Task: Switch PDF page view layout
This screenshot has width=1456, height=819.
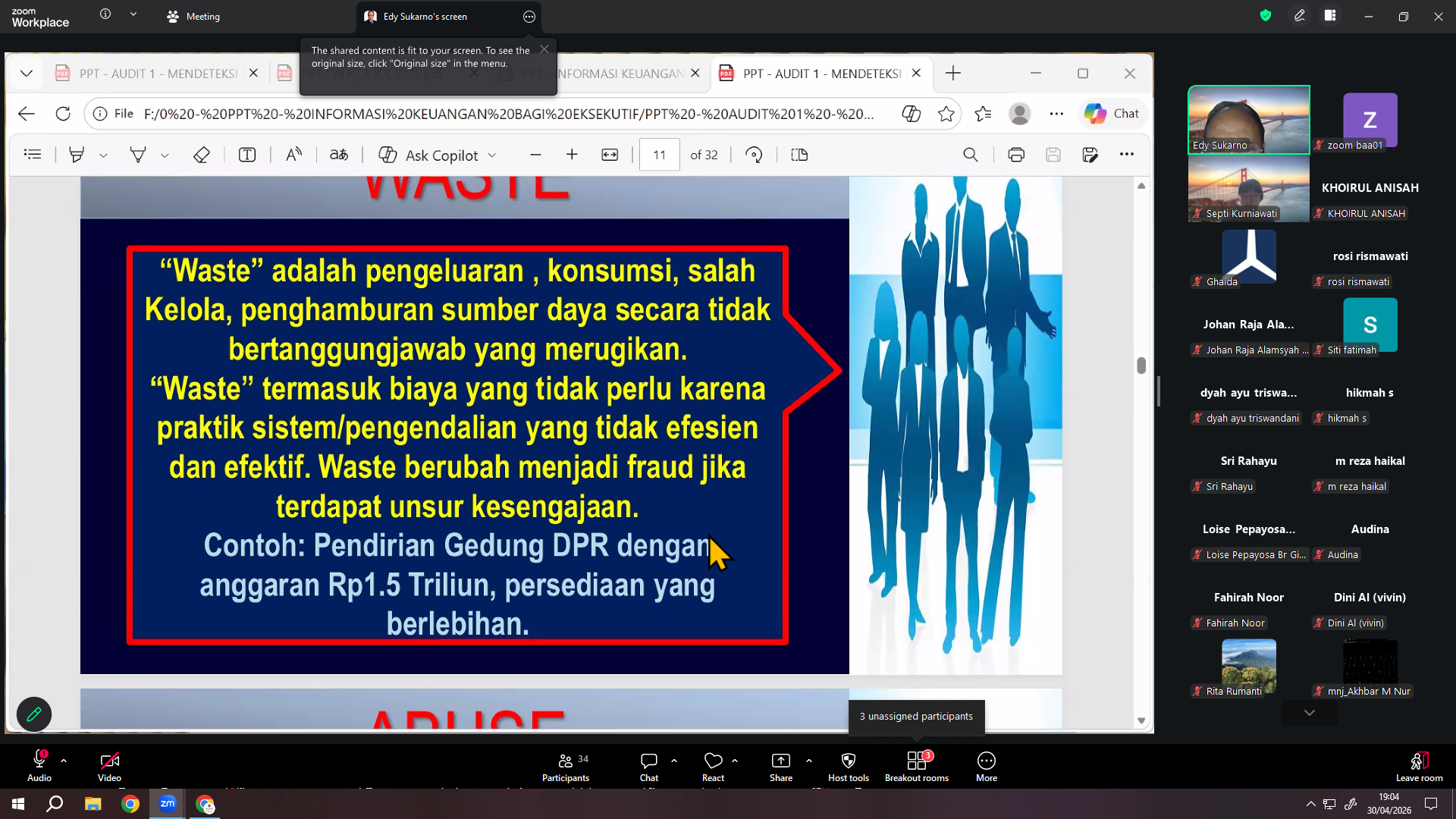Action: (799, 155)
